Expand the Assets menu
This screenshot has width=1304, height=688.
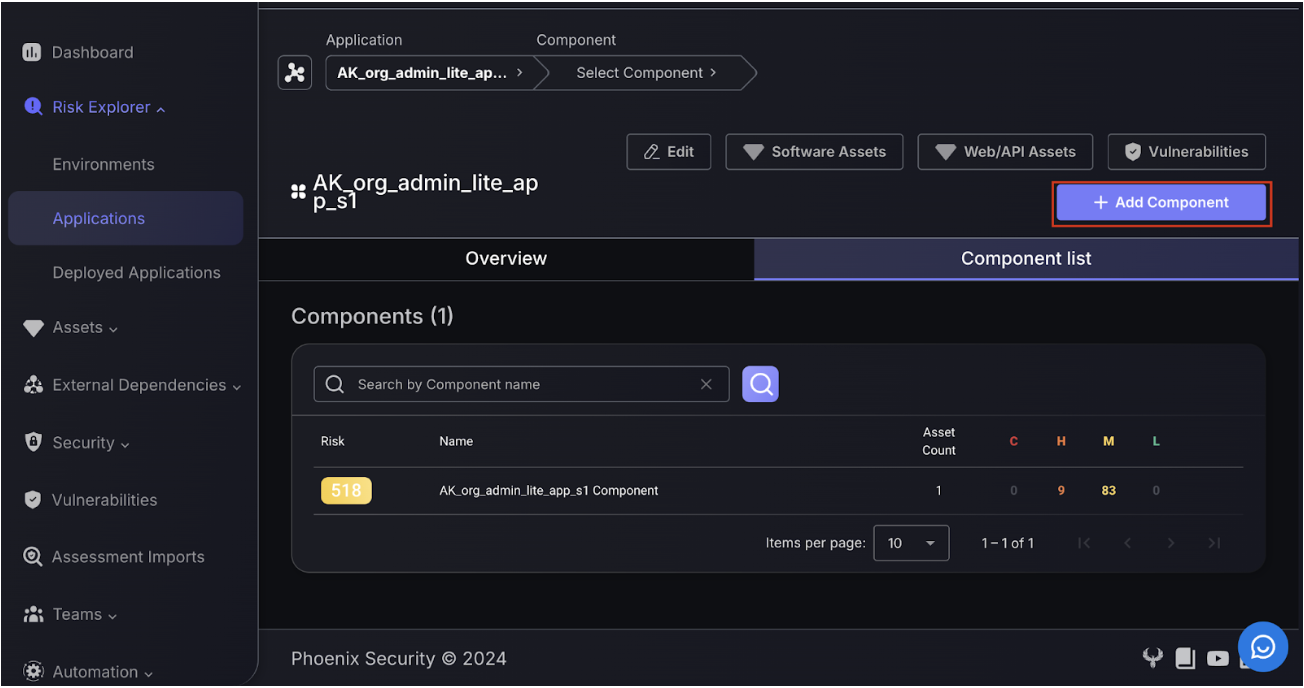pos(113,329)
